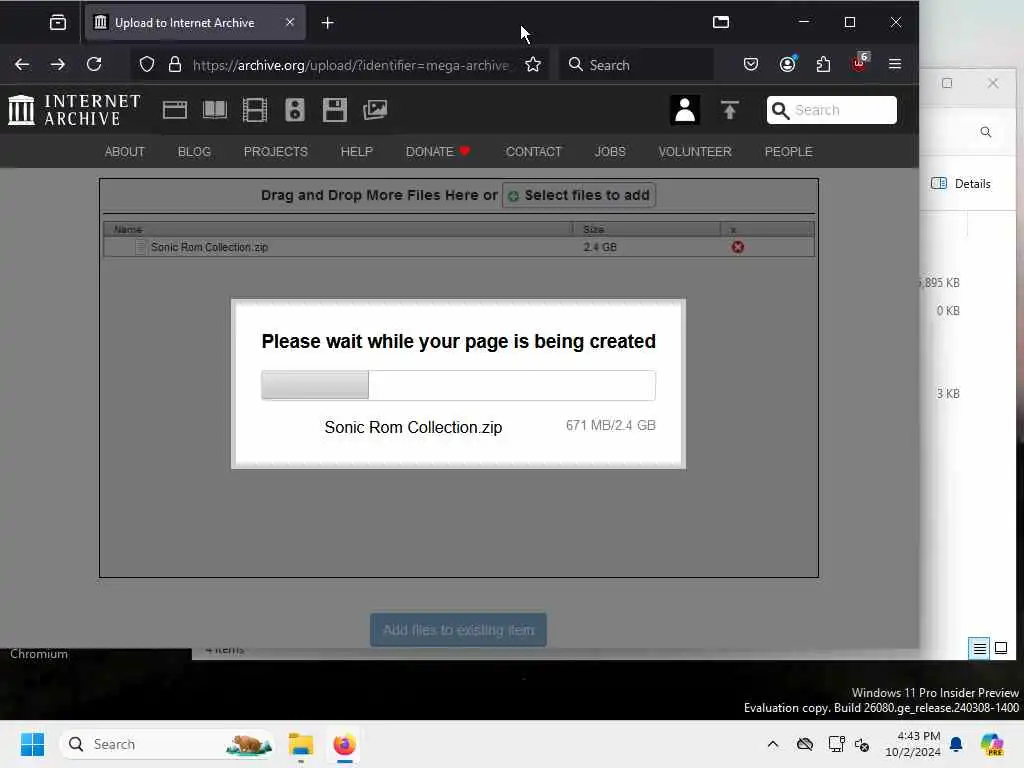Open Firefox account menu
This screenshot has width=1024, height=768.
788,64
